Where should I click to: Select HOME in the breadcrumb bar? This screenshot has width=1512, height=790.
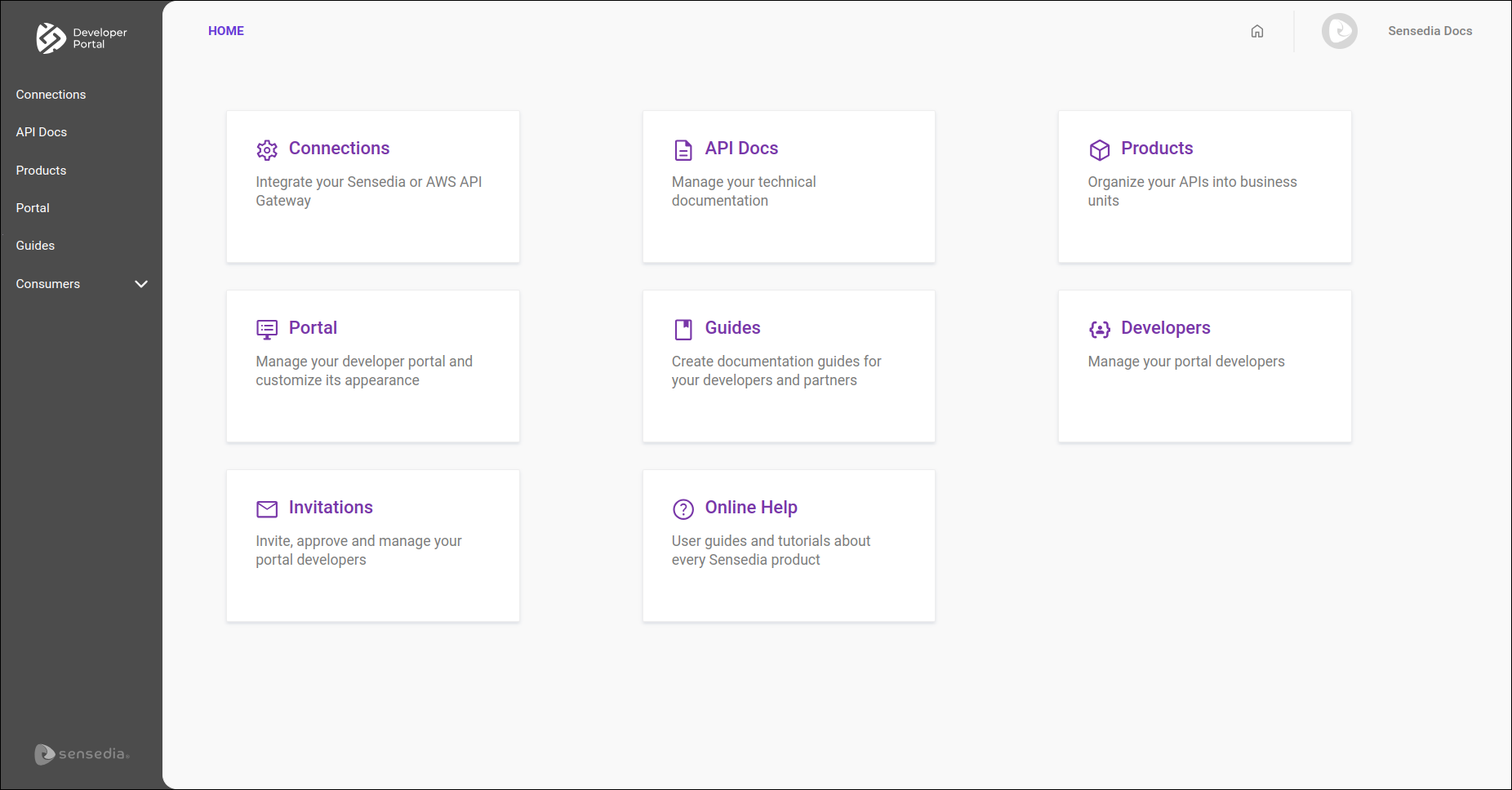[225, 31]
